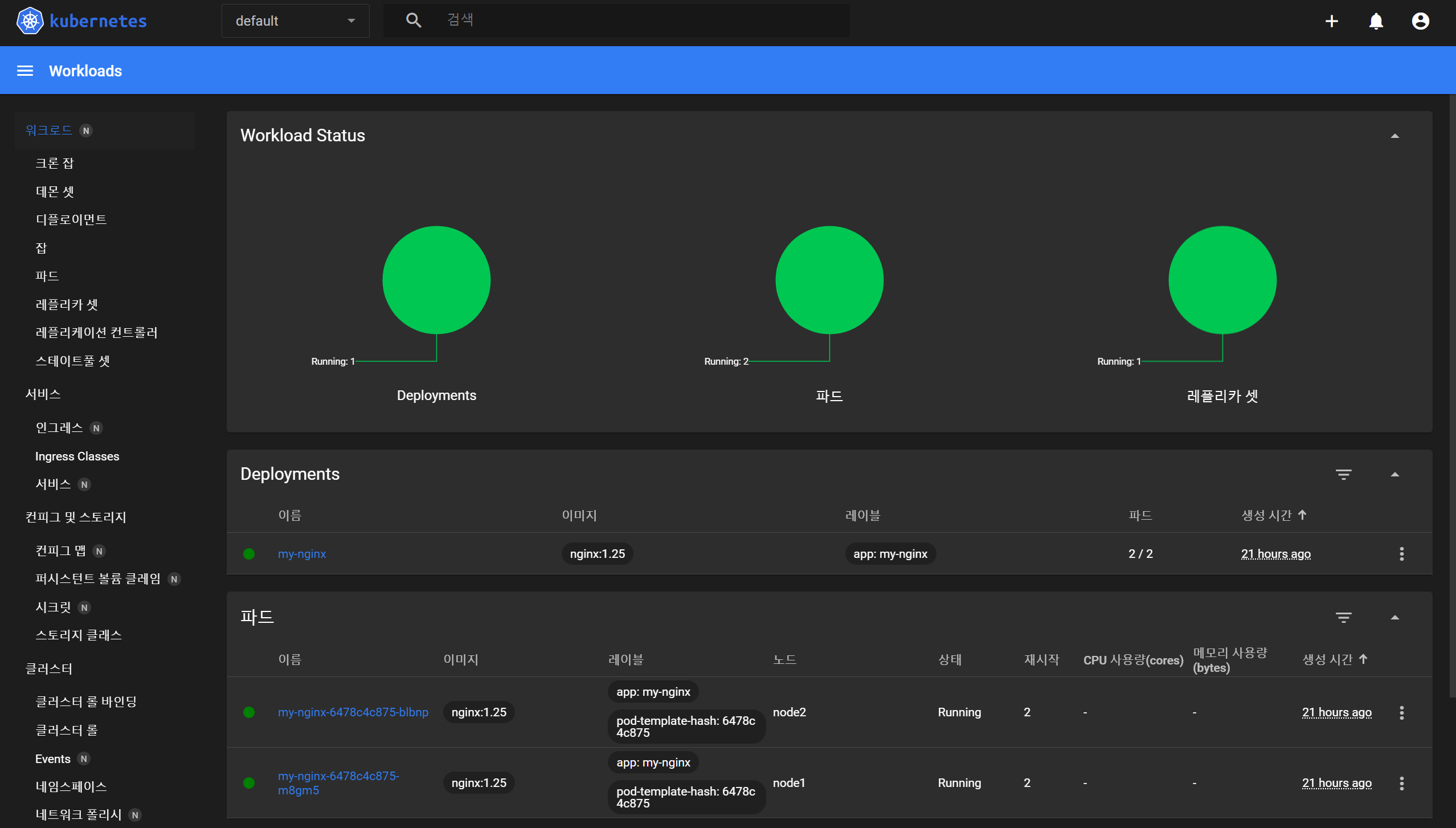Open the user account icon

pyautogui.click(x=1420, y=21)
